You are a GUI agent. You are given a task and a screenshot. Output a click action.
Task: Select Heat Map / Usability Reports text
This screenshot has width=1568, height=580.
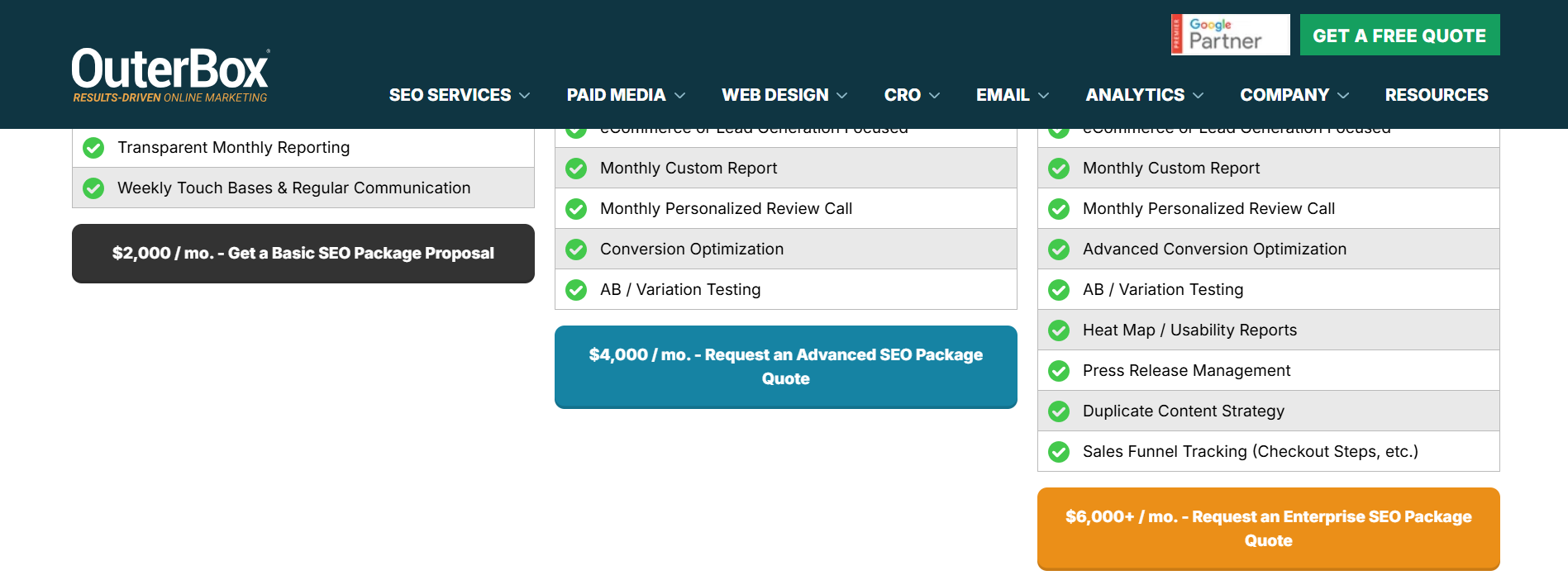click(1190, 330)
